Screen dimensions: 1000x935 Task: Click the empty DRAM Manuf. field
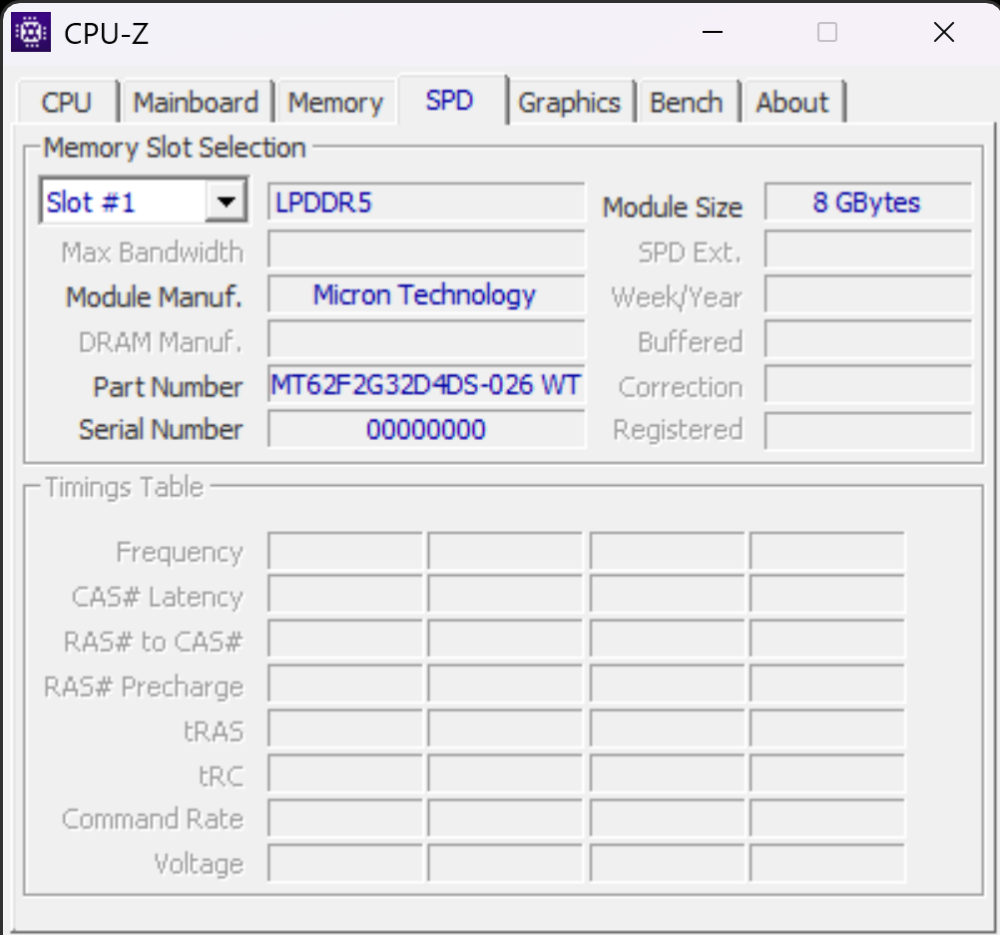click(x=426, y=339)
